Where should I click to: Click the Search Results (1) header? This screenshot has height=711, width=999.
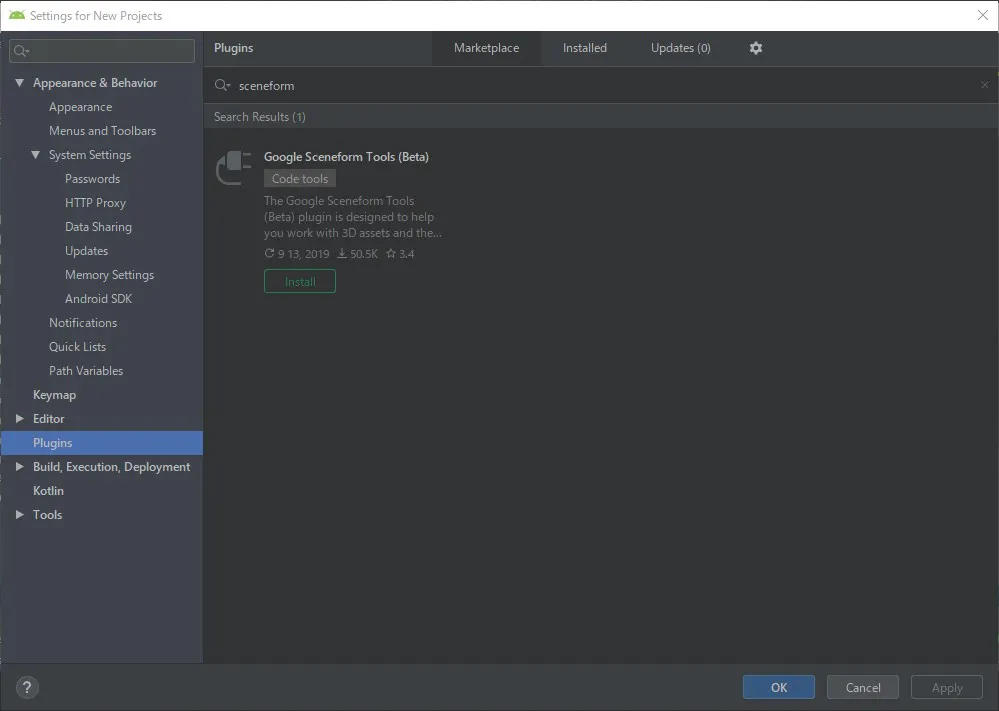pyautogui.click(x=259, y=117)
